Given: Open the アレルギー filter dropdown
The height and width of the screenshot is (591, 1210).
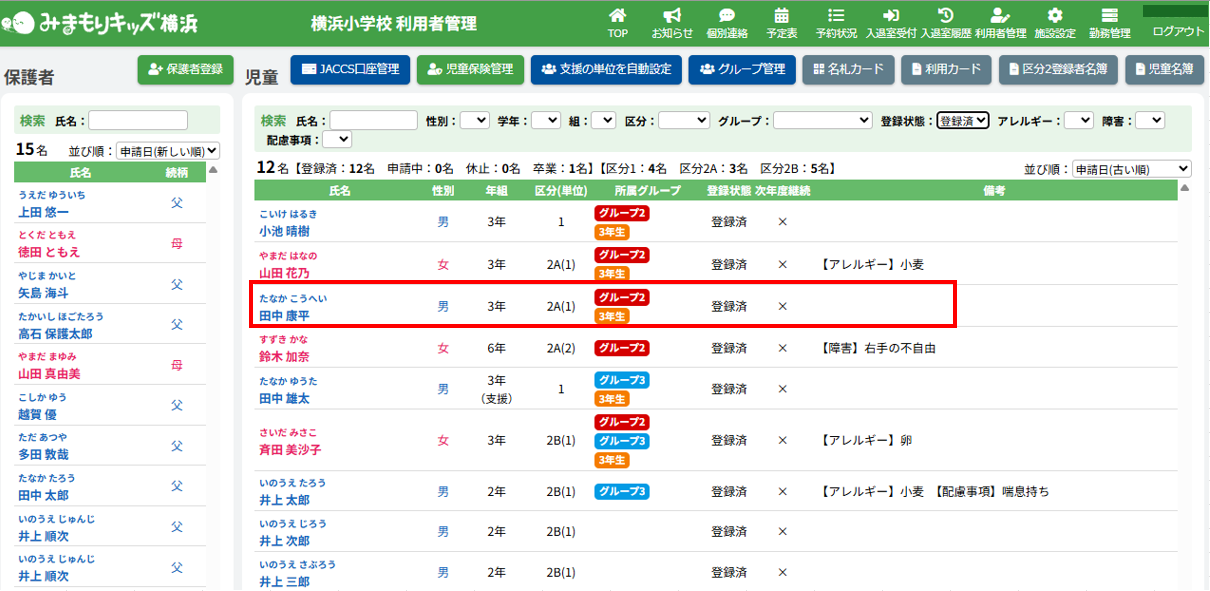Looking at the screenshot, I should pyautogui.click(x=1078, y=120).
